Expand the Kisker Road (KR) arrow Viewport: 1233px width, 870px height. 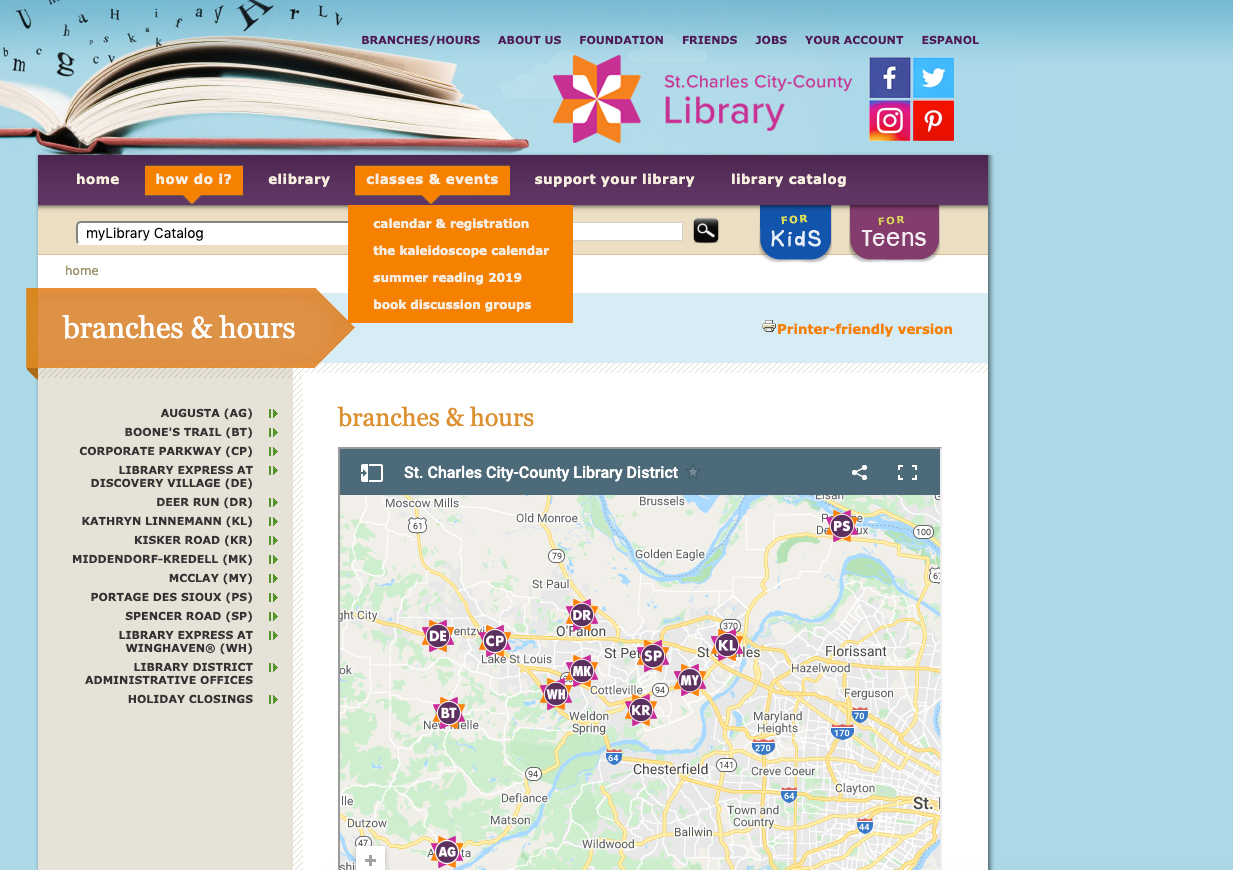[273, 540]
